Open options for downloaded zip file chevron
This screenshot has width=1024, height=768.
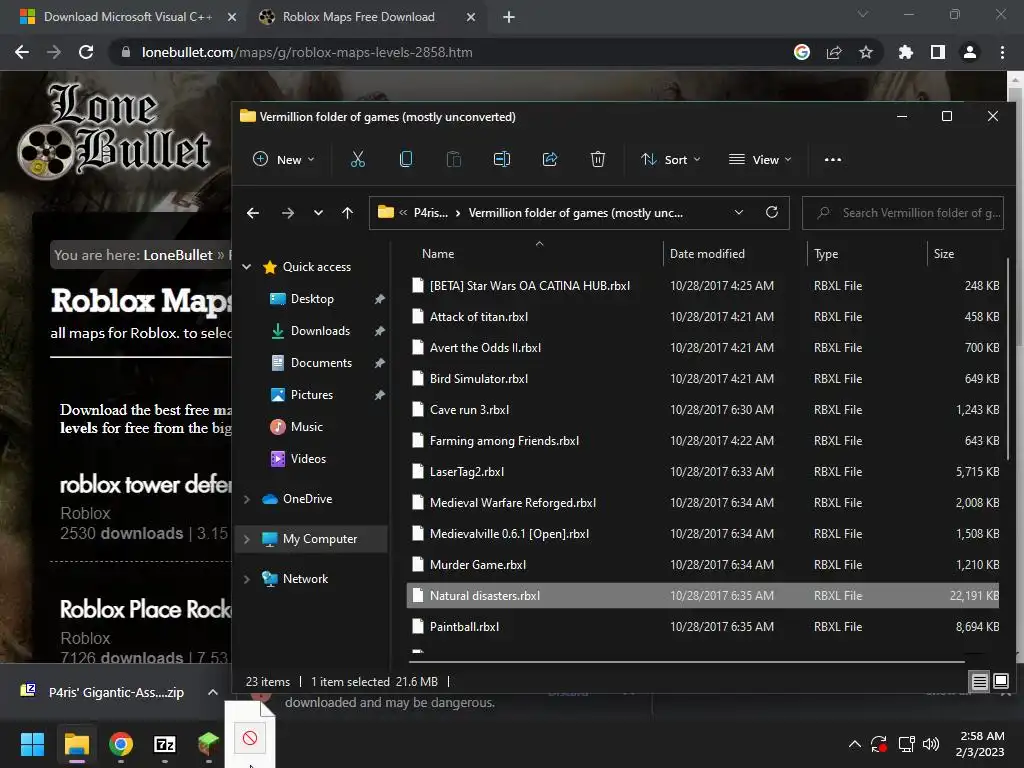pyautogui.click(x=213, y=692)
